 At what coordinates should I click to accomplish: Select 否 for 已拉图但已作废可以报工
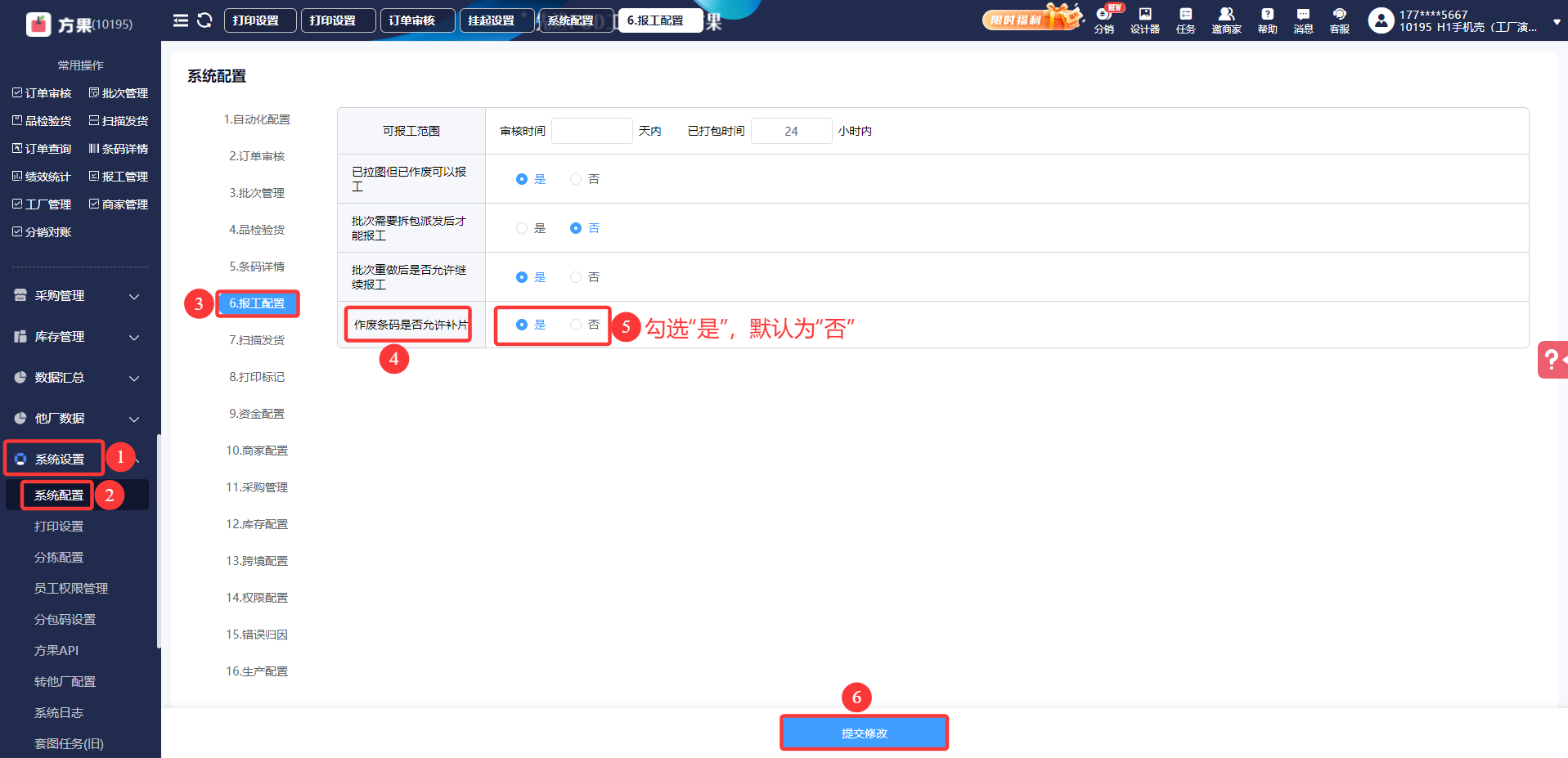pyautogui.click(x=576, y=179)
